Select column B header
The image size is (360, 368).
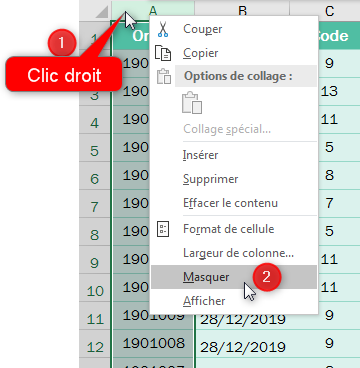[x=242, y=11]
